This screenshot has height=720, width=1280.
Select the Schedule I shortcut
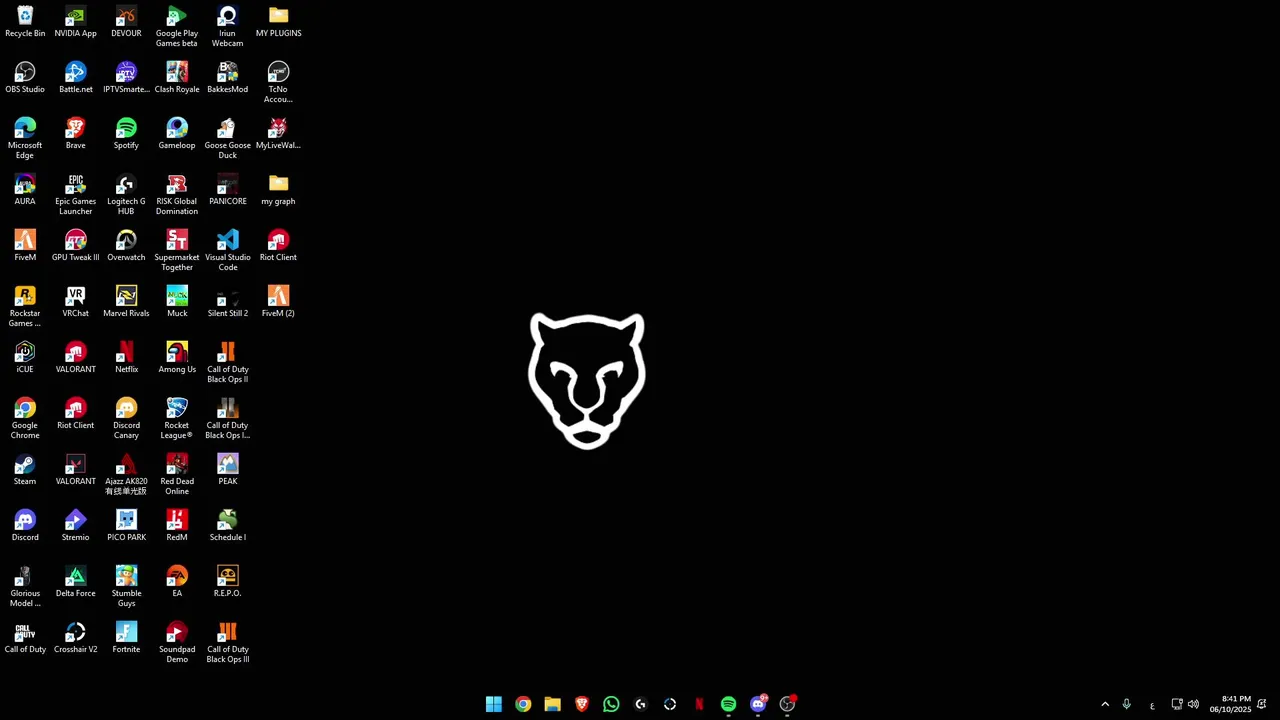(x=228, y=526)
